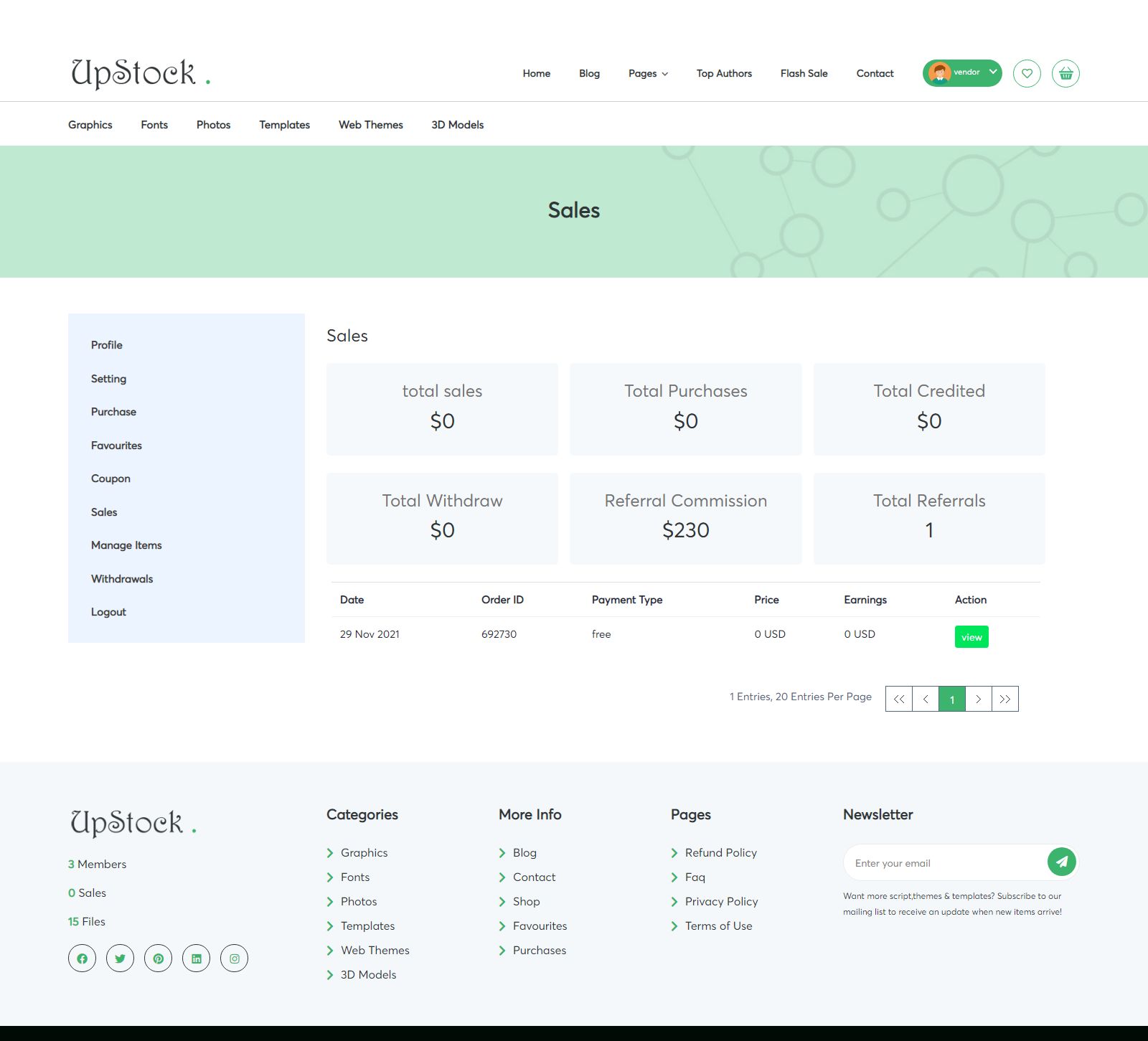The width and height of the screenshot is (1148, 1041).
Task: Open Manage Items in sidebar
Action: (x=126, y=545)
